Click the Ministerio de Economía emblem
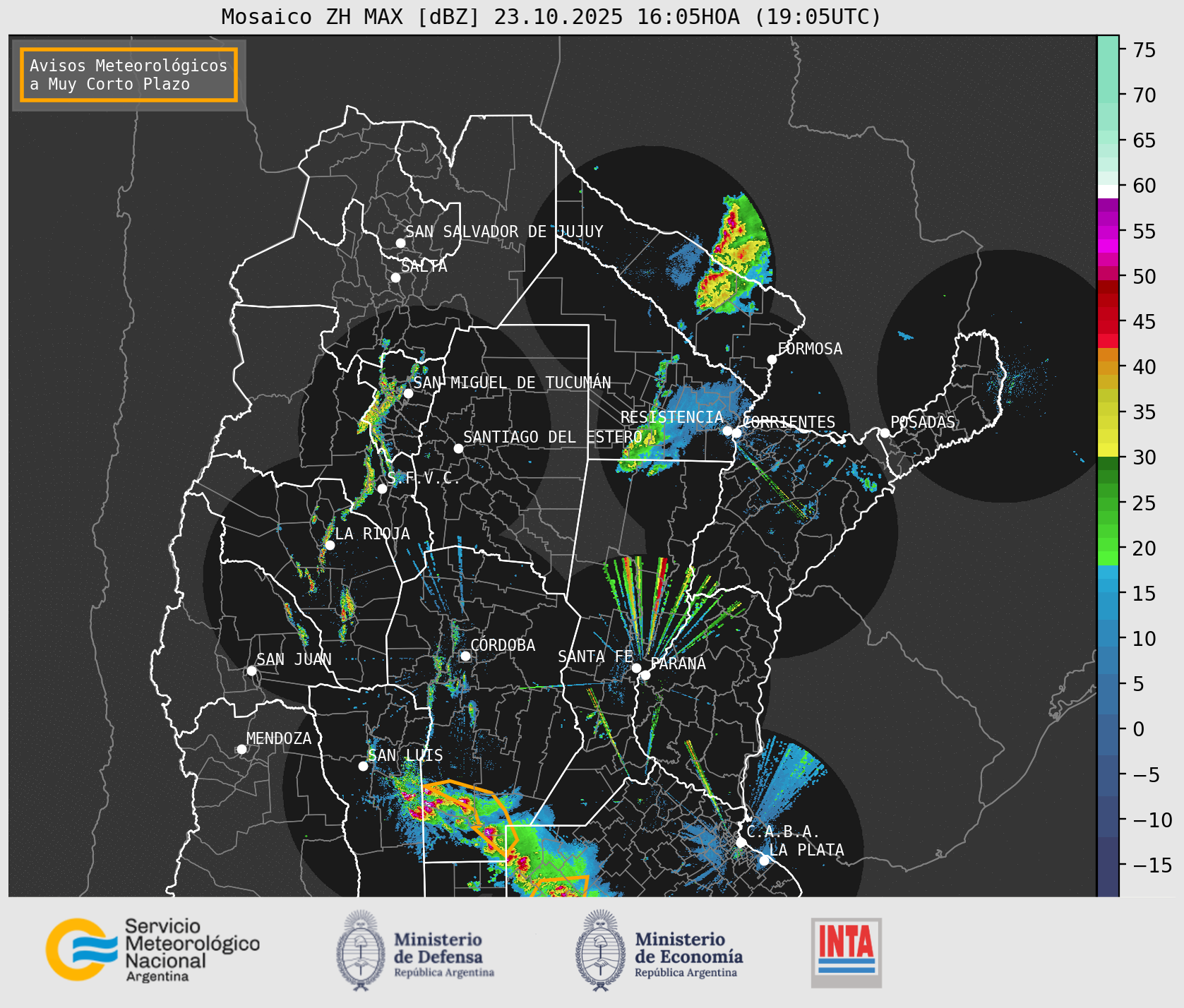Image resolution: width=1184 pixels, height=1008 pixels. 601,950
